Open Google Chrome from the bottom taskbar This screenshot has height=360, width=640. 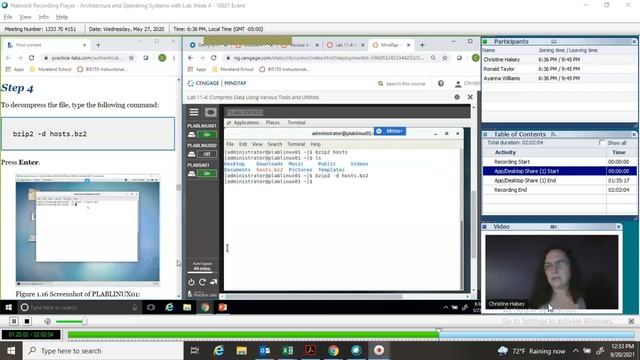[333, 351]
